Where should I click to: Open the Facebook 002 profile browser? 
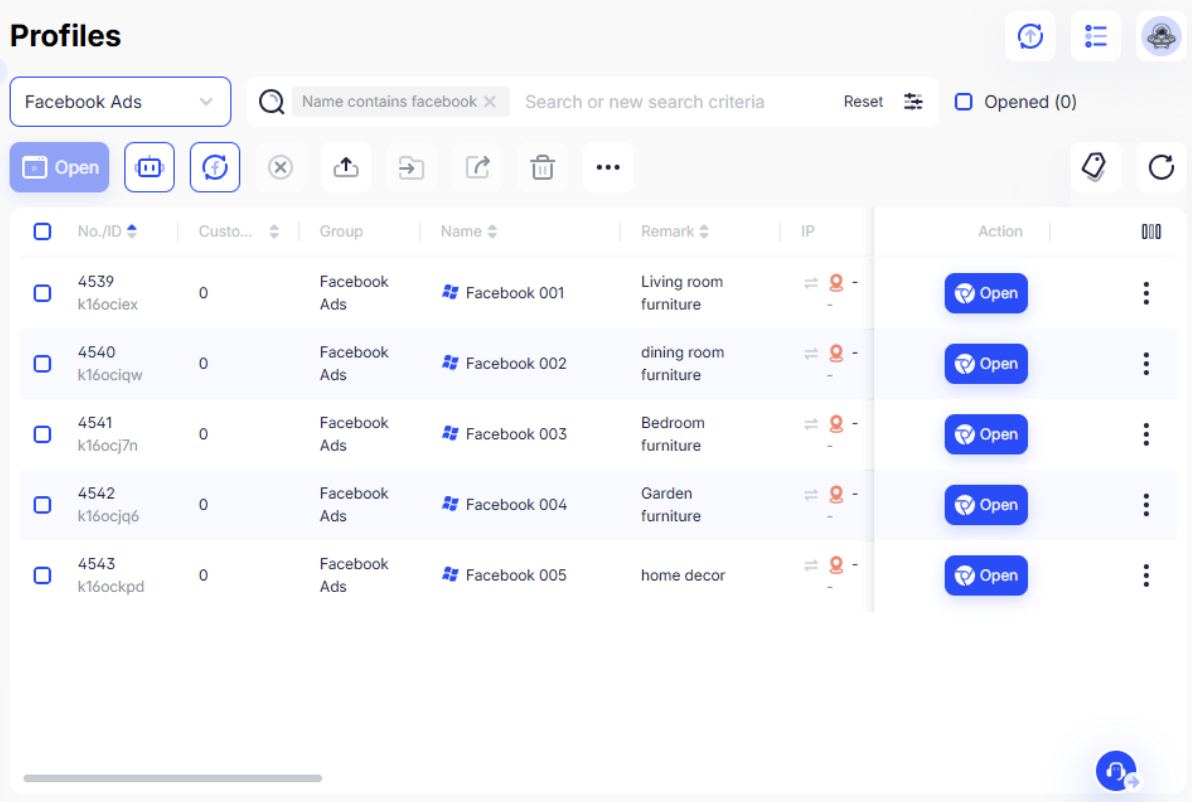pyautogui.click(x=986, y=364)
